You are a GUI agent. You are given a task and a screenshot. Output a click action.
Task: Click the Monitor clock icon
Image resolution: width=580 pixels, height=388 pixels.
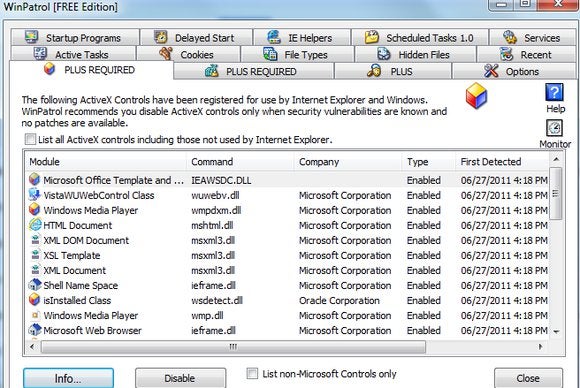[554, 128]
